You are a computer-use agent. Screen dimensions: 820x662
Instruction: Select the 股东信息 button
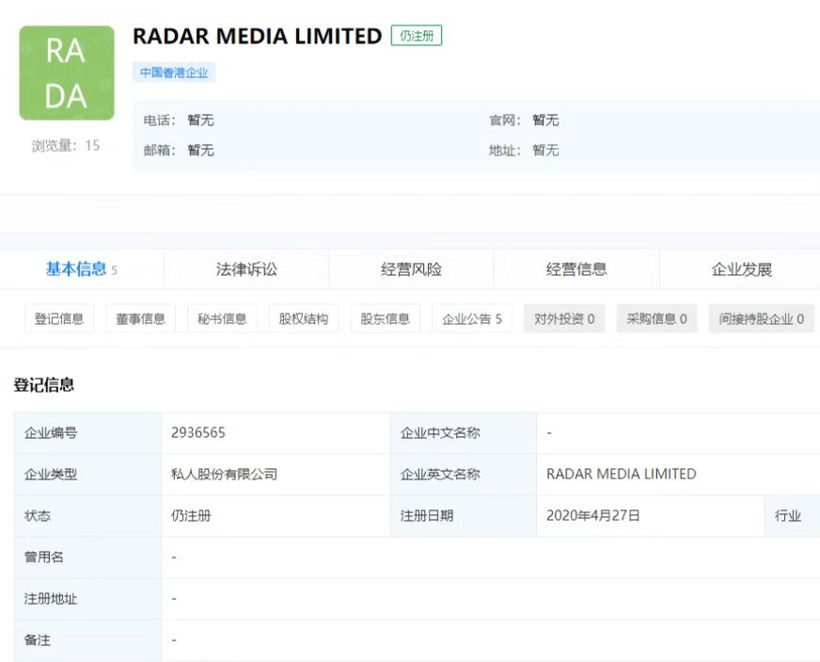click(x=385, y=319)
